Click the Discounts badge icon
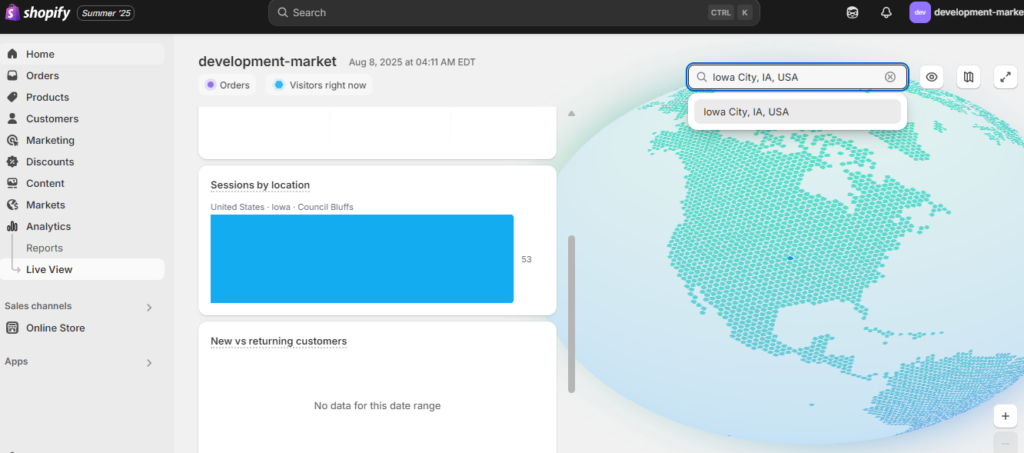Viewport: 1024px width, 453px height. (x=12, y=162)
